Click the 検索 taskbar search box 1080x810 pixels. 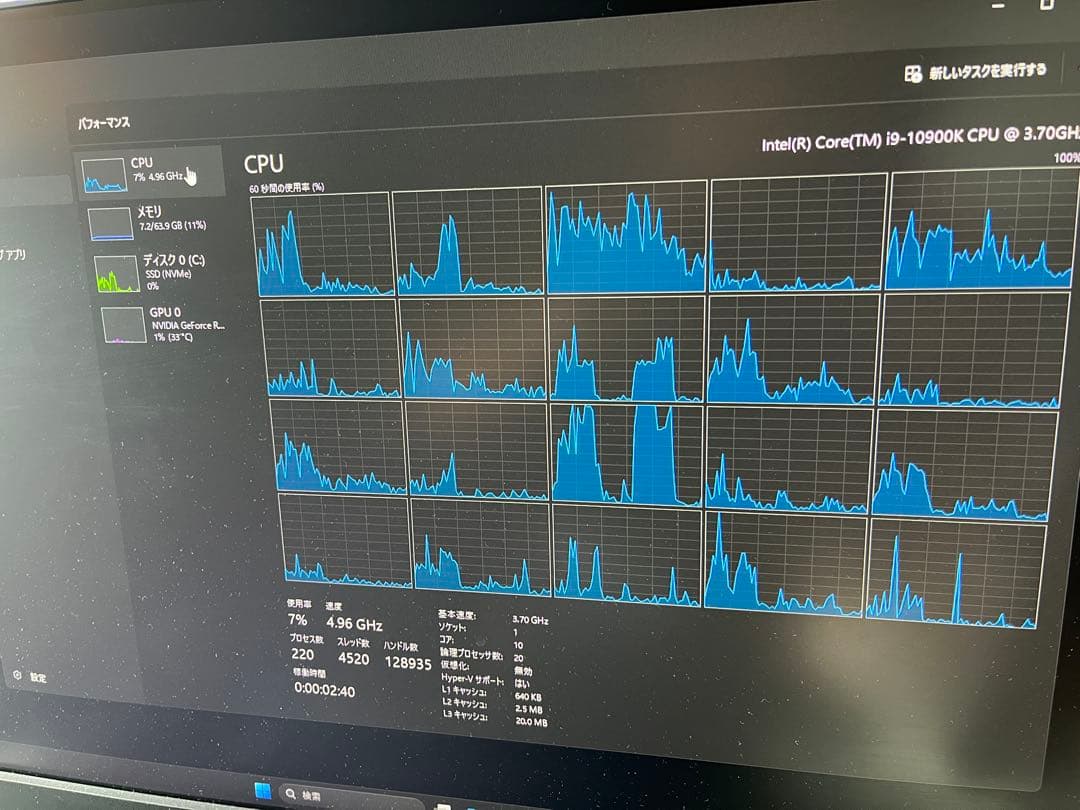[x=340, y=797]
